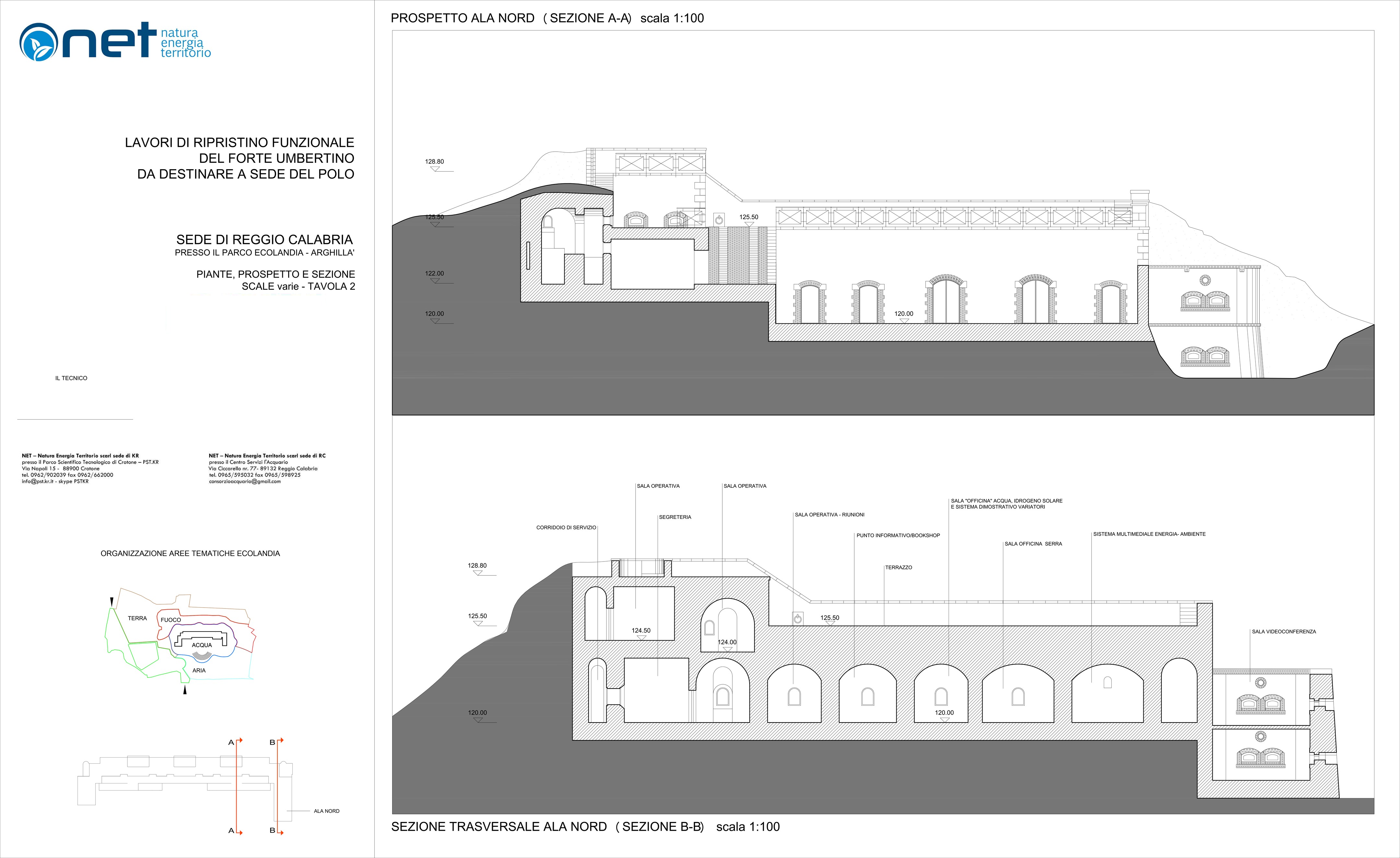Image resolution: width=1400 pixels, height=858 pixels.
Task: Click 'SALA "OFFICINA" ACQUA, IDROGENO SOLARE' label
Action: (x=1007, y=501)
